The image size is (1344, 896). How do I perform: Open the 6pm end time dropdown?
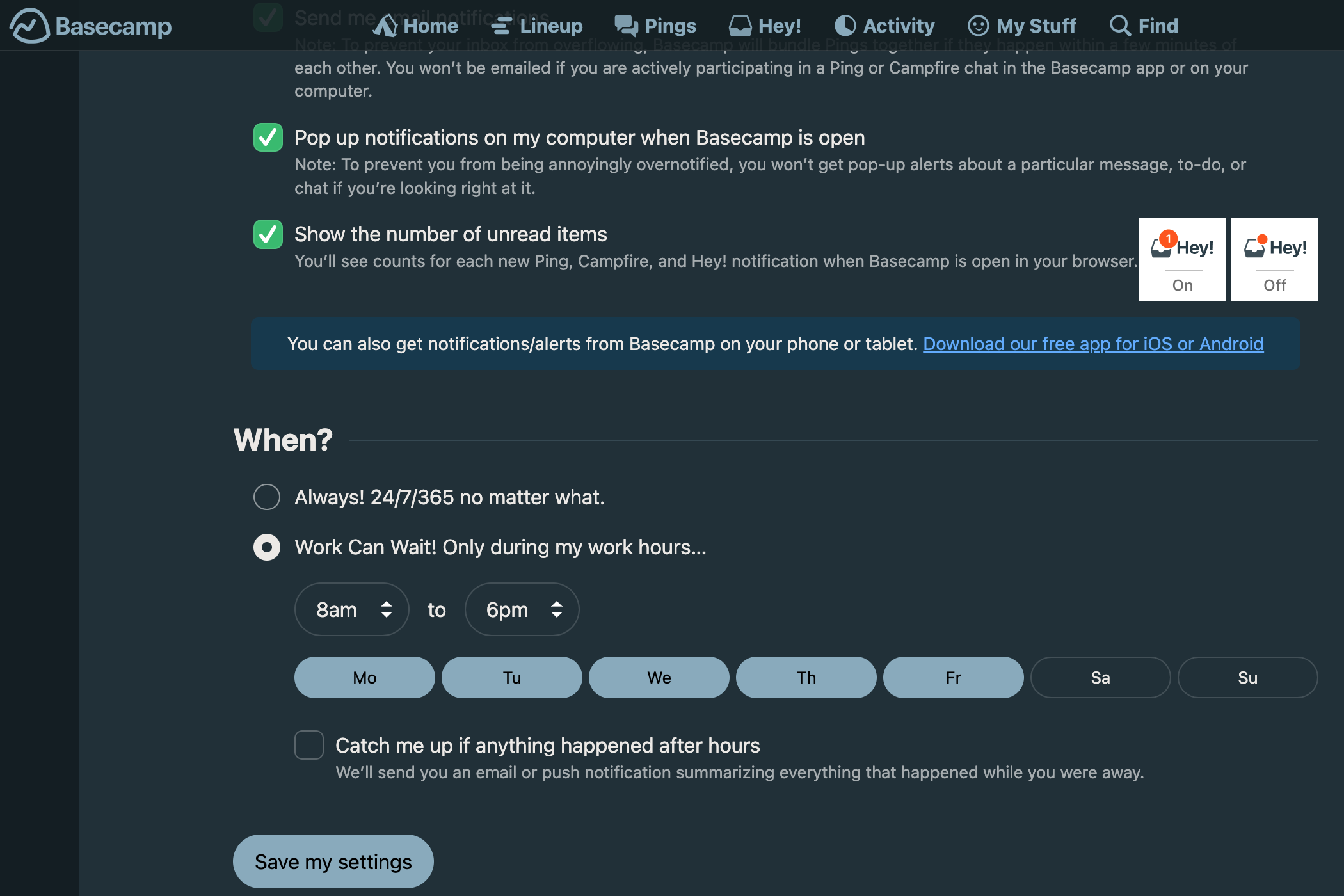[522, 609]
